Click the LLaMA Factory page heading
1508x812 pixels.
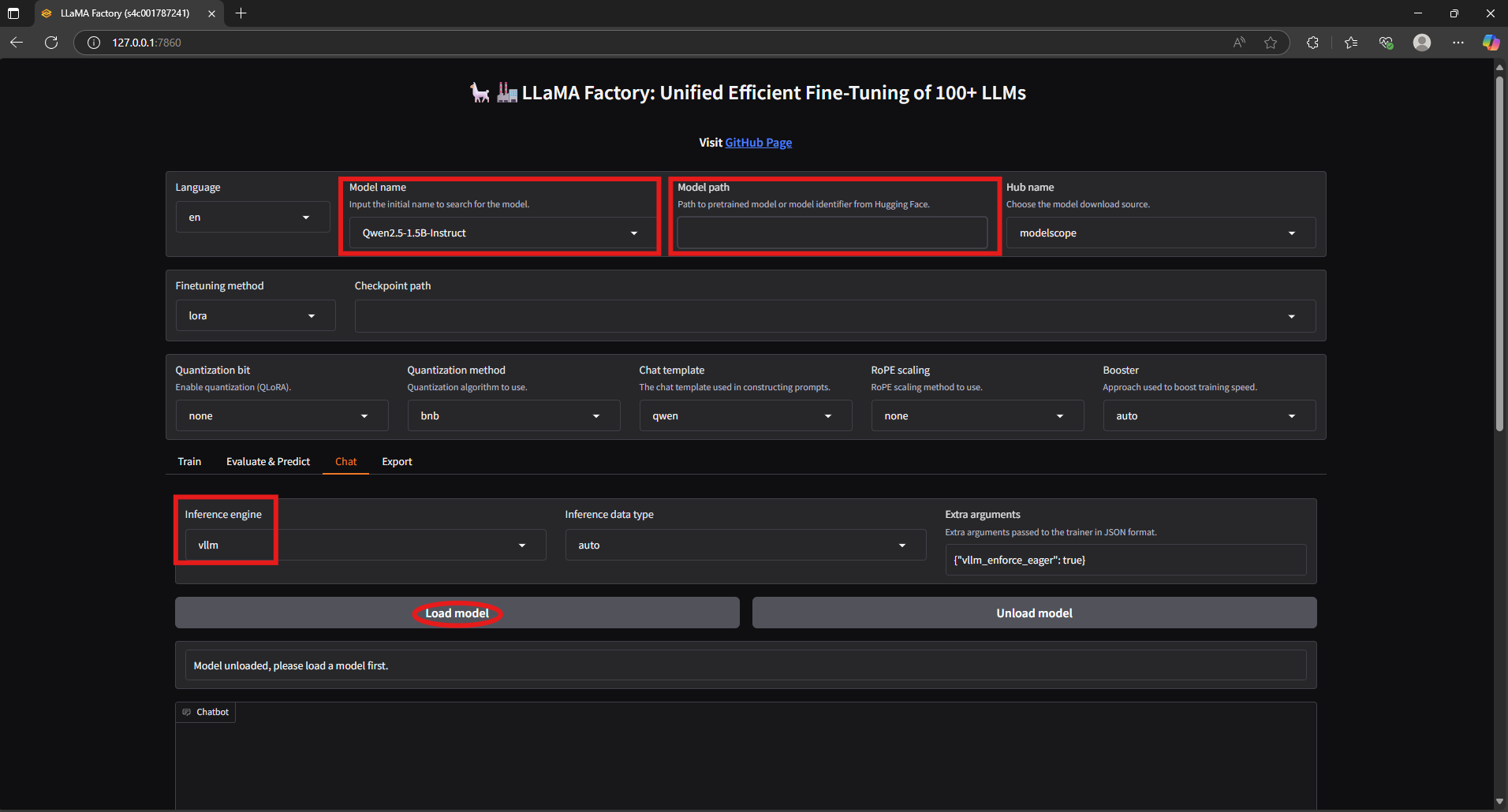point(747,93)
